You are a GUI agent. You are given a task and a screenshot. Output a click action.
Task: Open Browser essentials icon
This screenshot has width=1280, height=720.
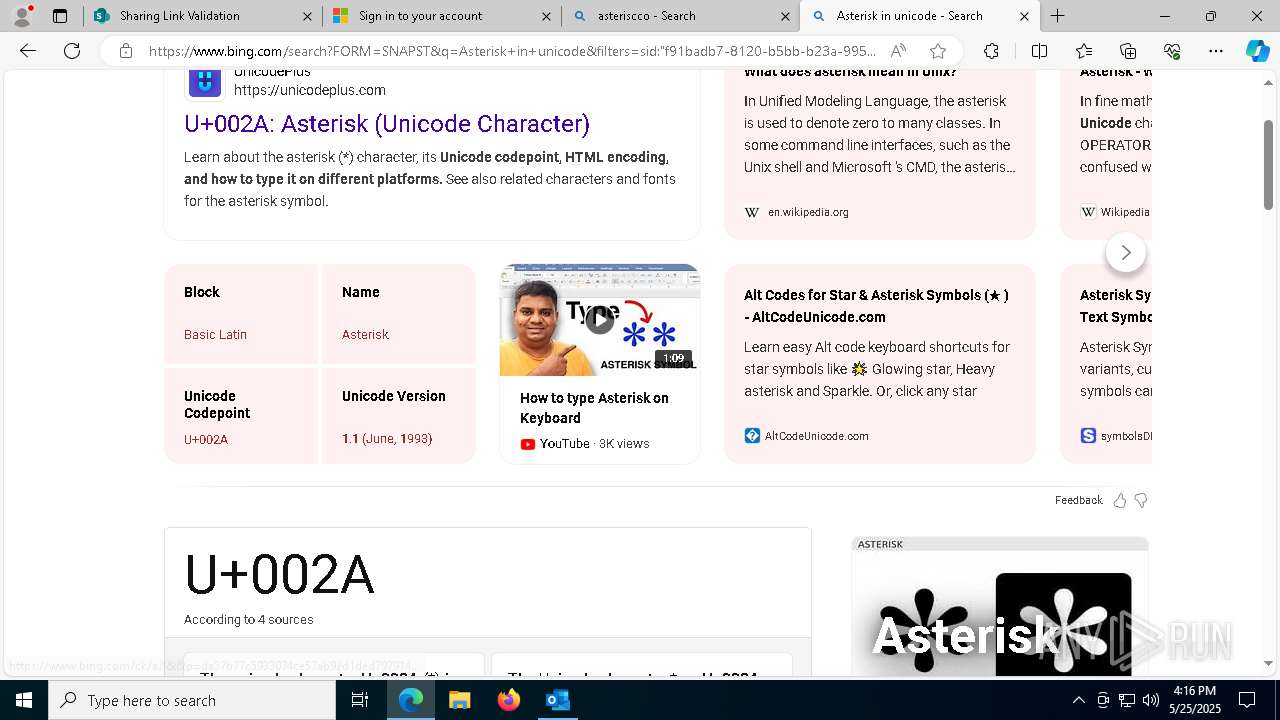coord(1172,51)
